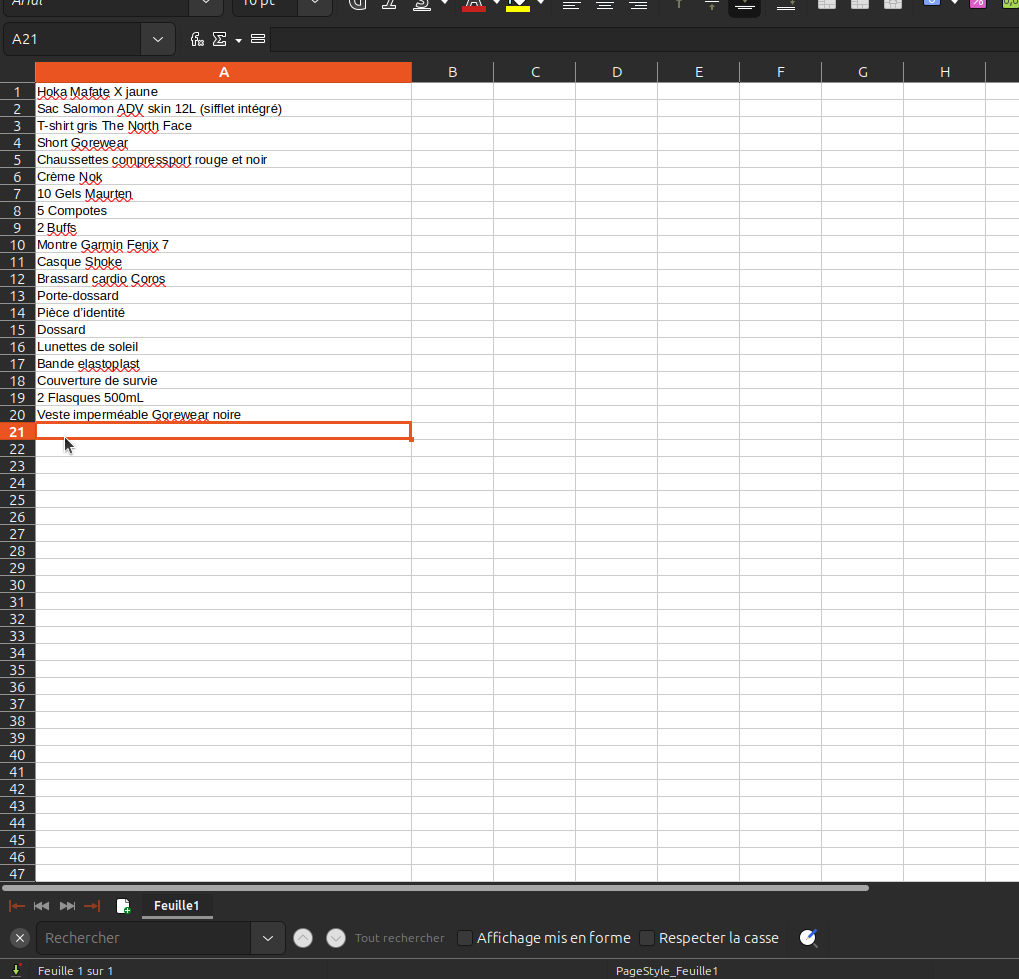1019x979 pixels.
Task: Select column A header
Action: tap(223, 72)
